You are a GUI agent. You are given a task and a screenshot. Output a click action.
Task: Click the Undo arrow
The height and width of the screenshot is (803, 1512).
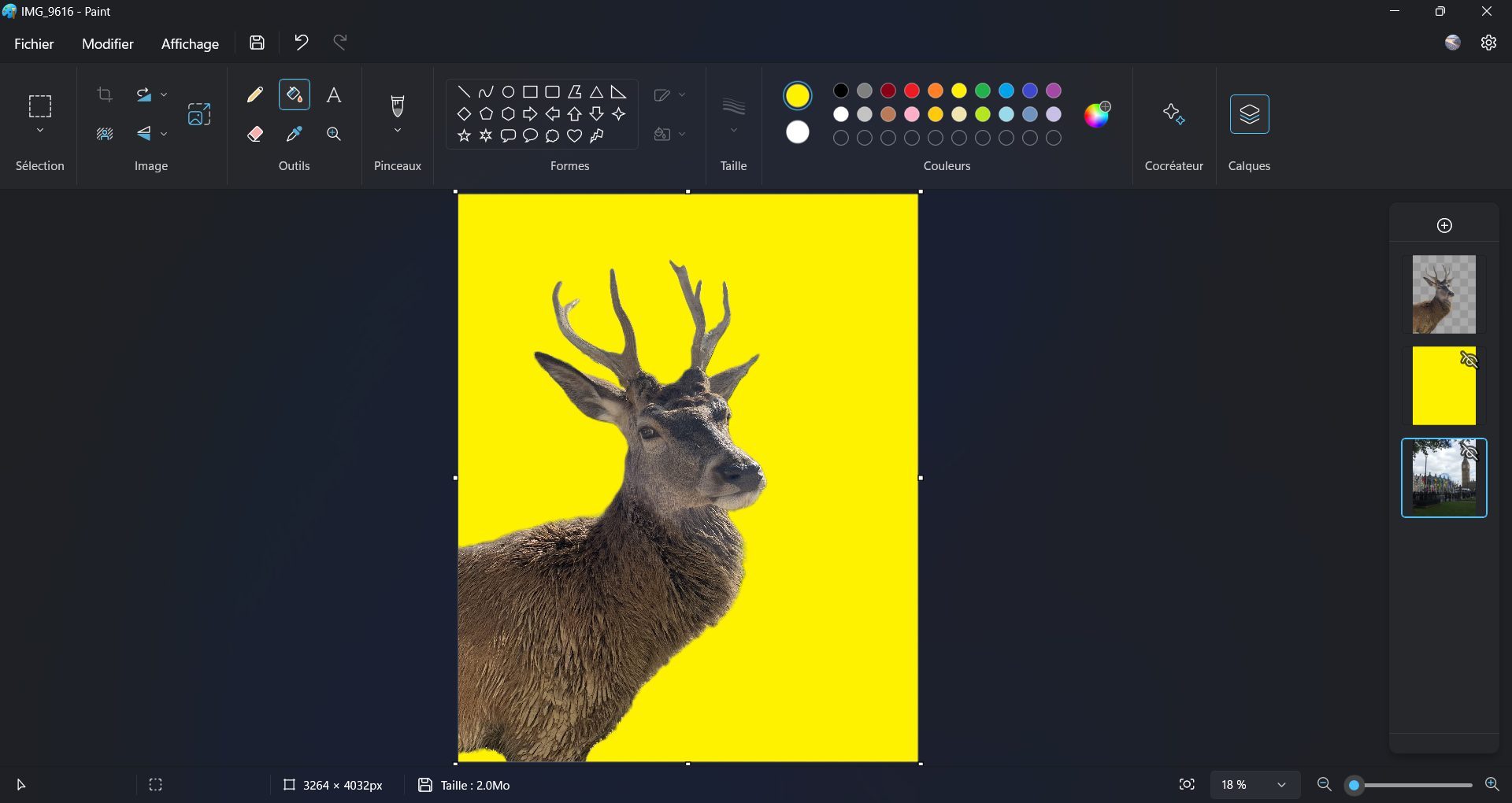(x=301, y=43)
